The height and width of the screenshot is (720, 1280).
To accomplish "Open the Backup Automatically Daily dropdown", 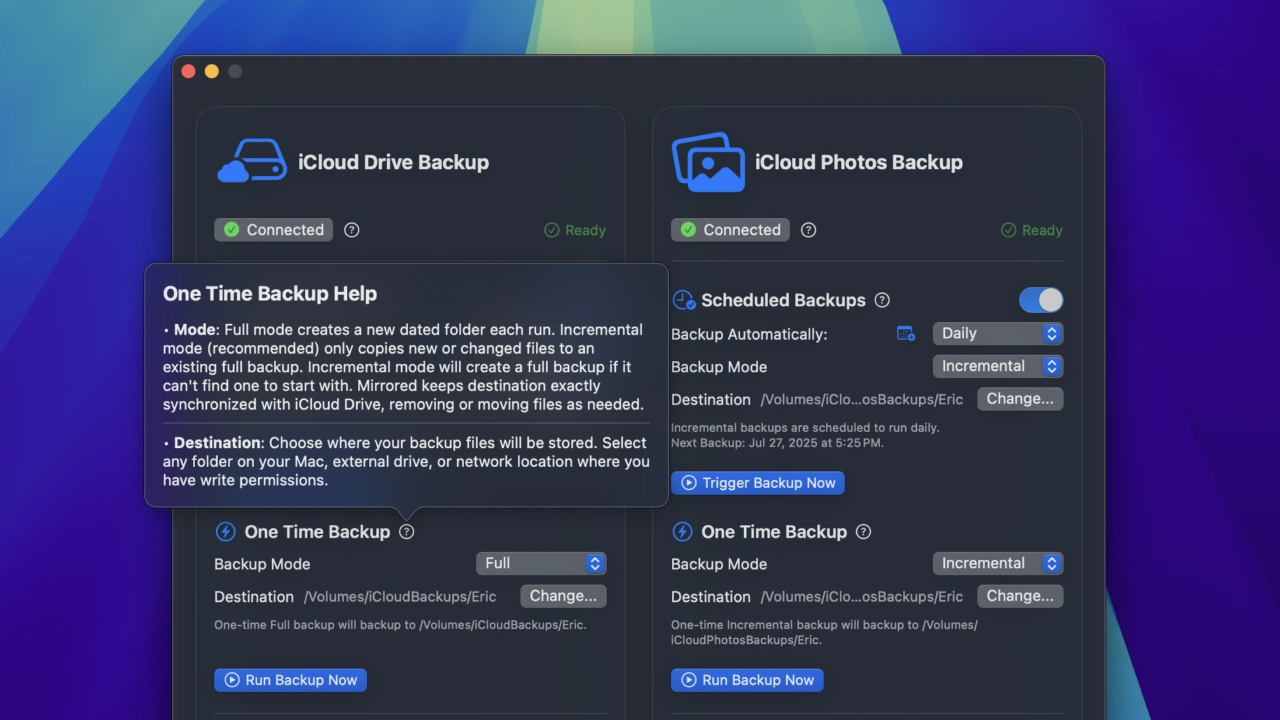I will click(x=997, y=334).
